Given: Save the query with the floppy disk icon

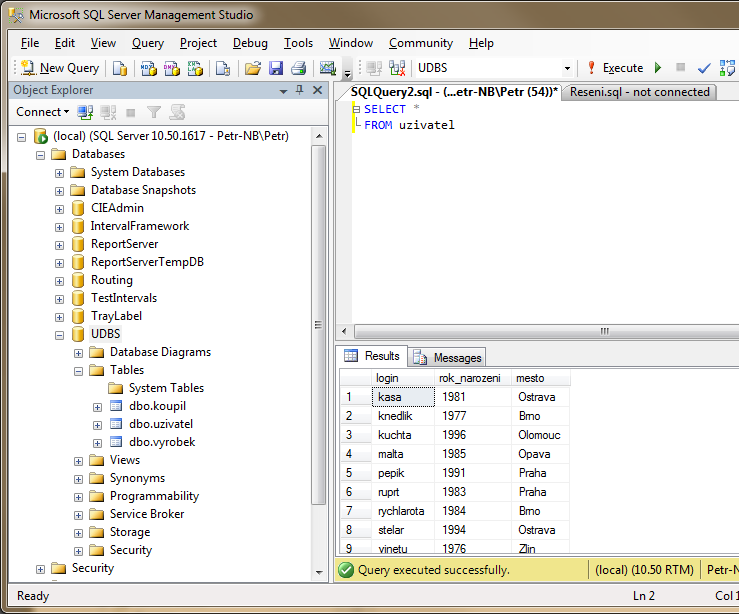Looking at the screenshot, I should pos(276,68).
